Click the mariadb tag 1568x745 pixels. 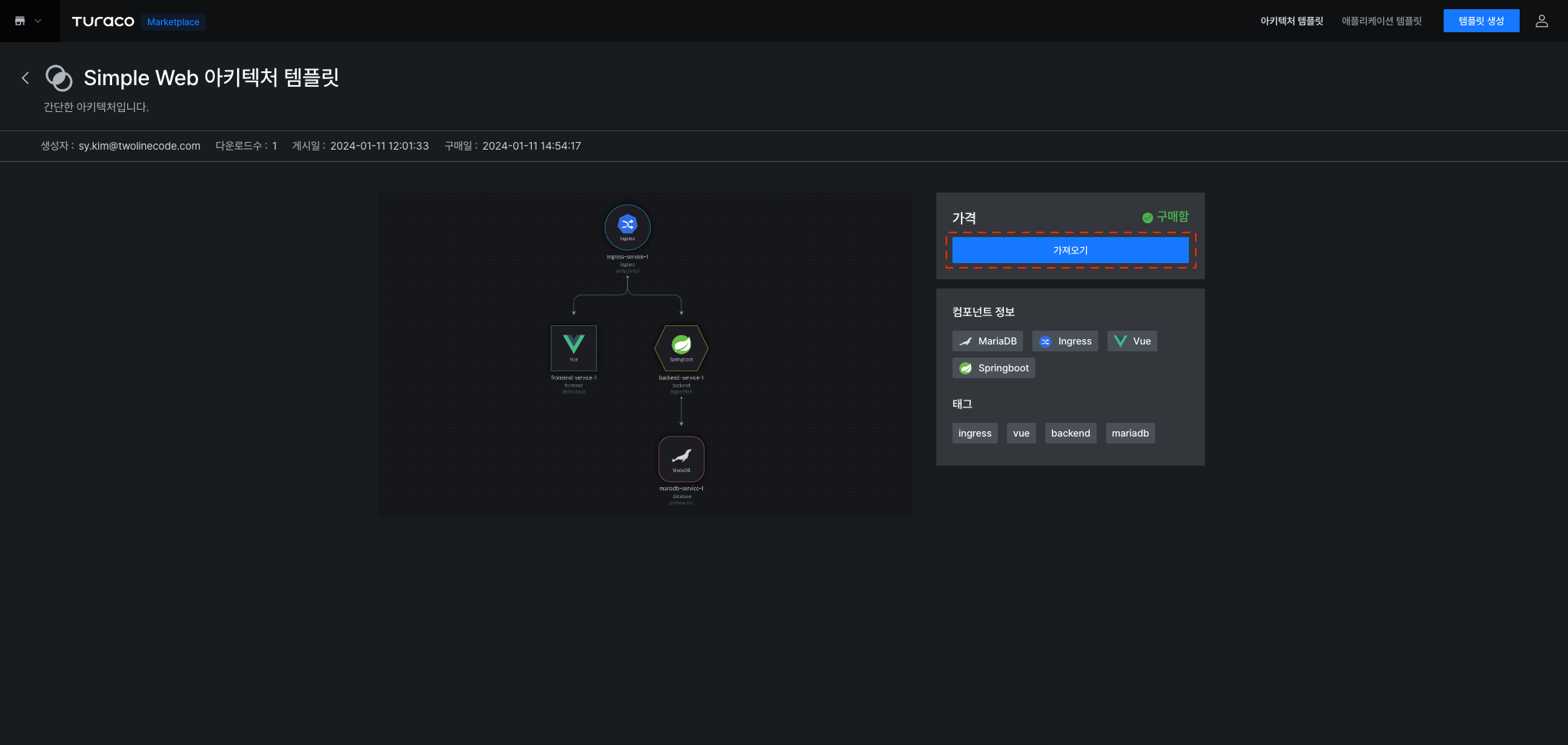tap(1131, 433)
